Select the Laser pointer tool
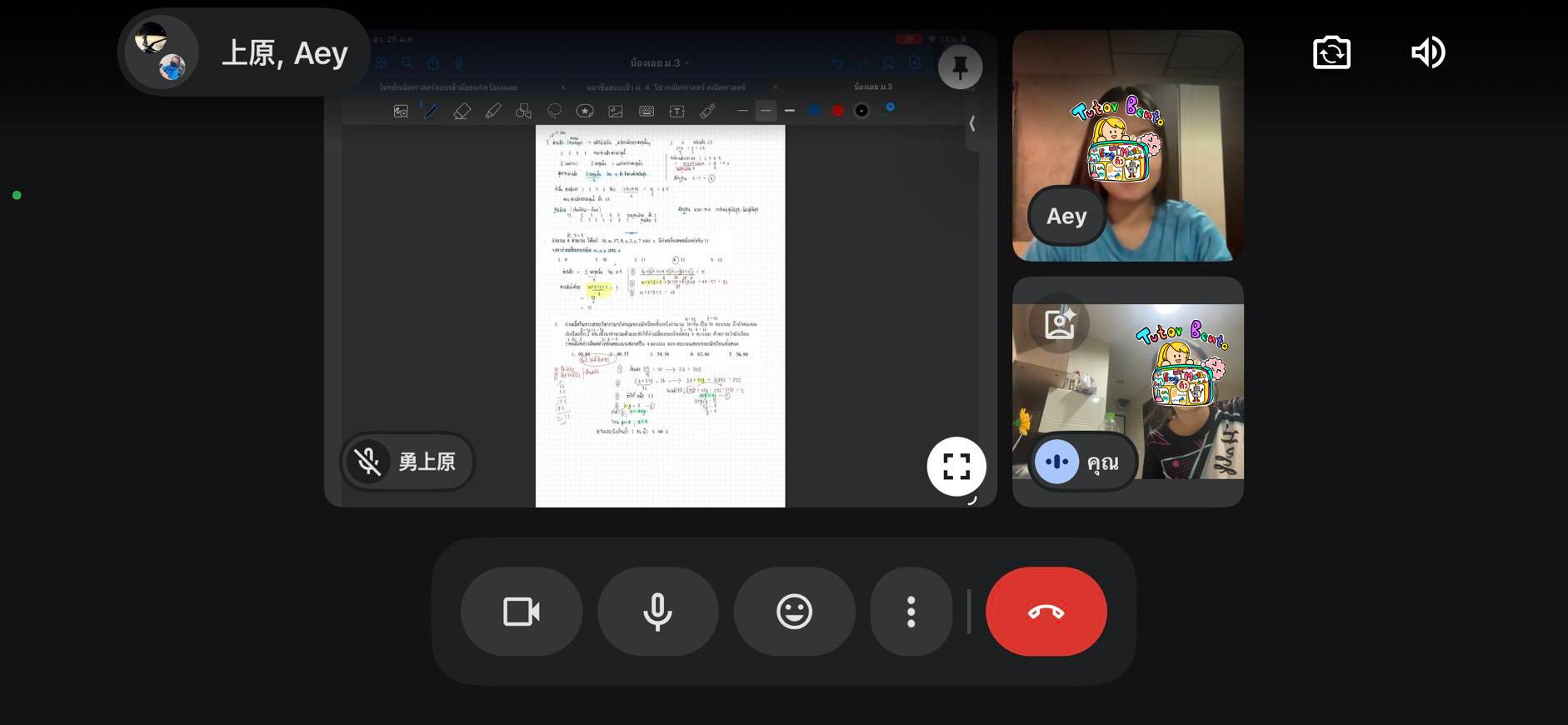Screen dimensions: 1568x725 708,111
